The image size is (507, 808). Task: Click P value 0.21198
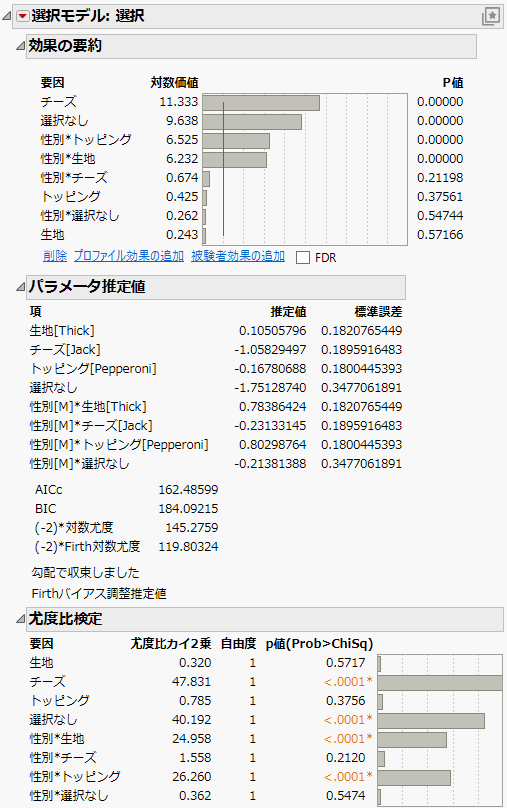click(x=440, y=178)
